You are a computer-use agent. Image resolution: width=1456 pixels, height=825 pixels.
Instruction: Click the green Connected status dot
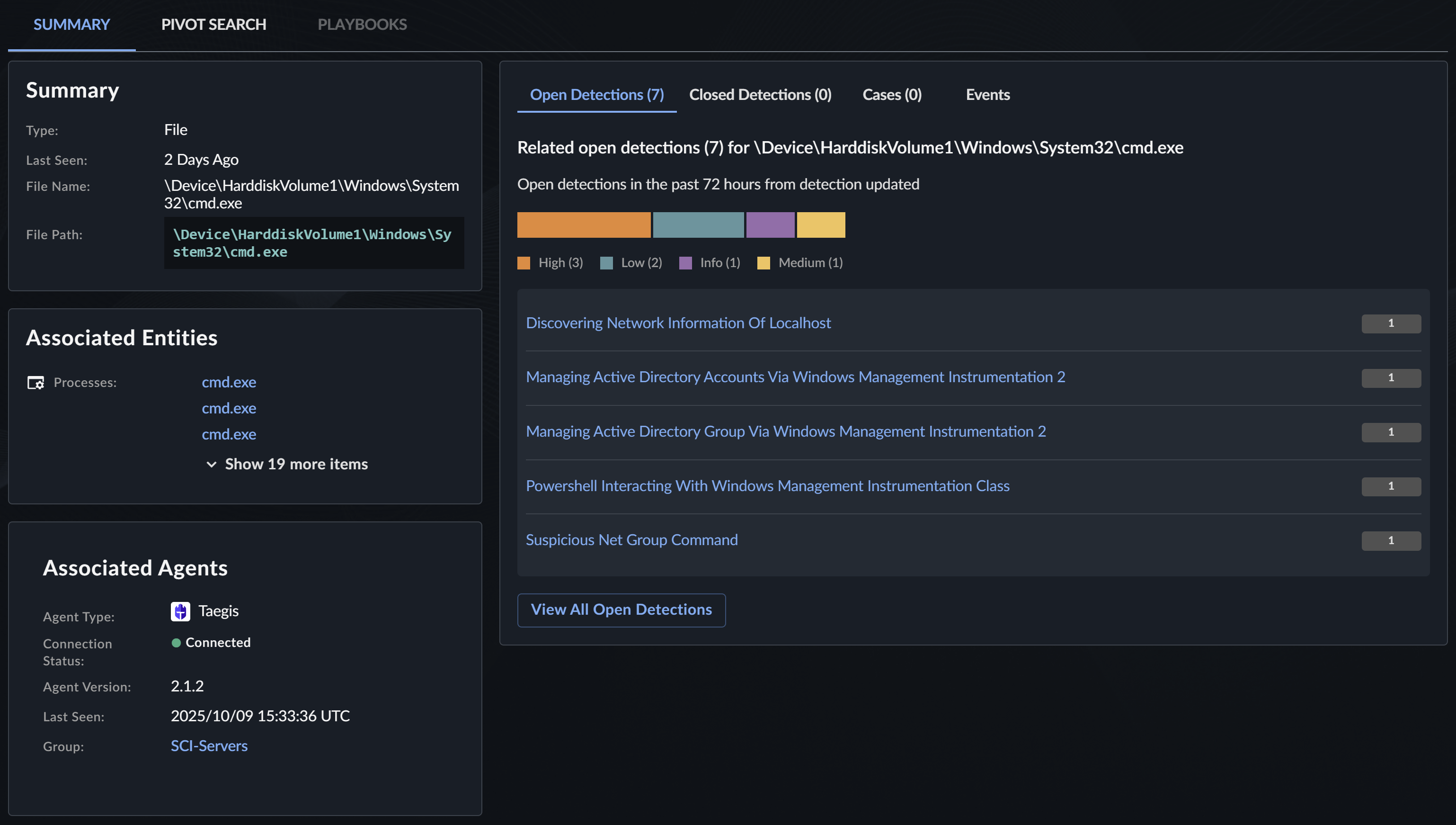(176, 643)
